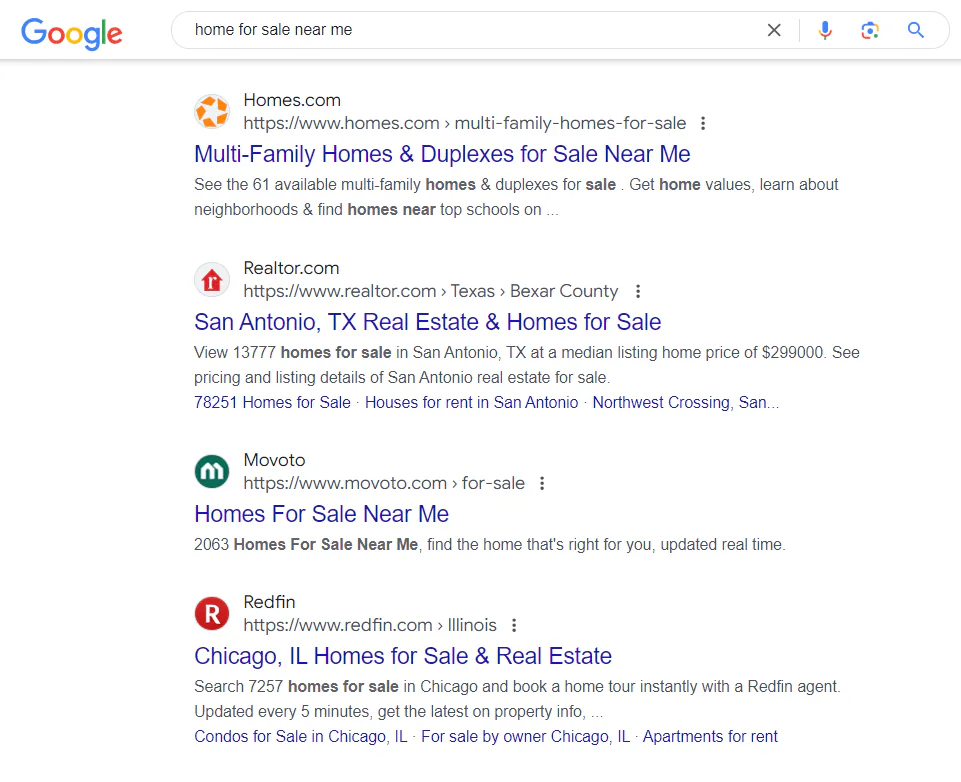Open more options for Redfin result

(x=514, y=625)
